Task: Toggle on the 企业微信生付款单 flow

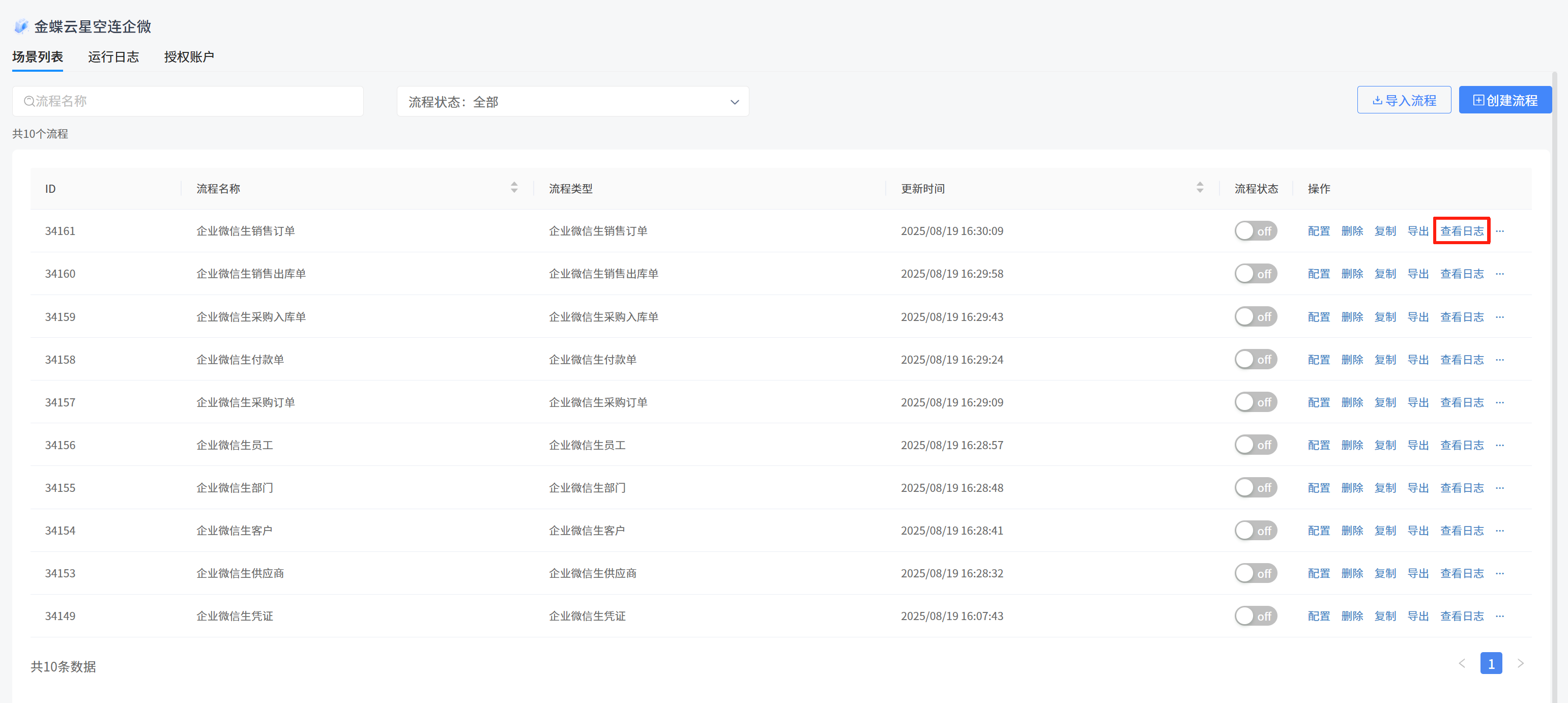Action: 1255,360
